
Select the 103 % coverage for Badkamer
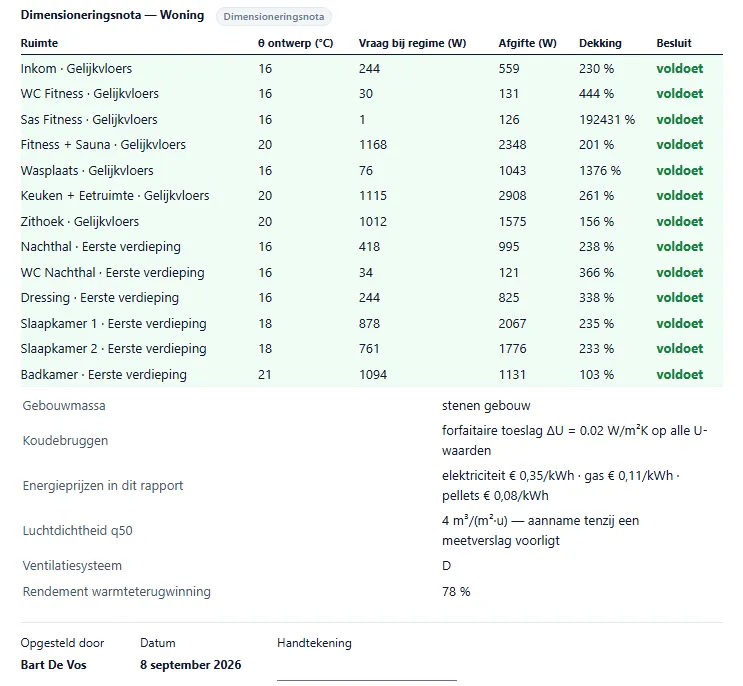point(597,375)
